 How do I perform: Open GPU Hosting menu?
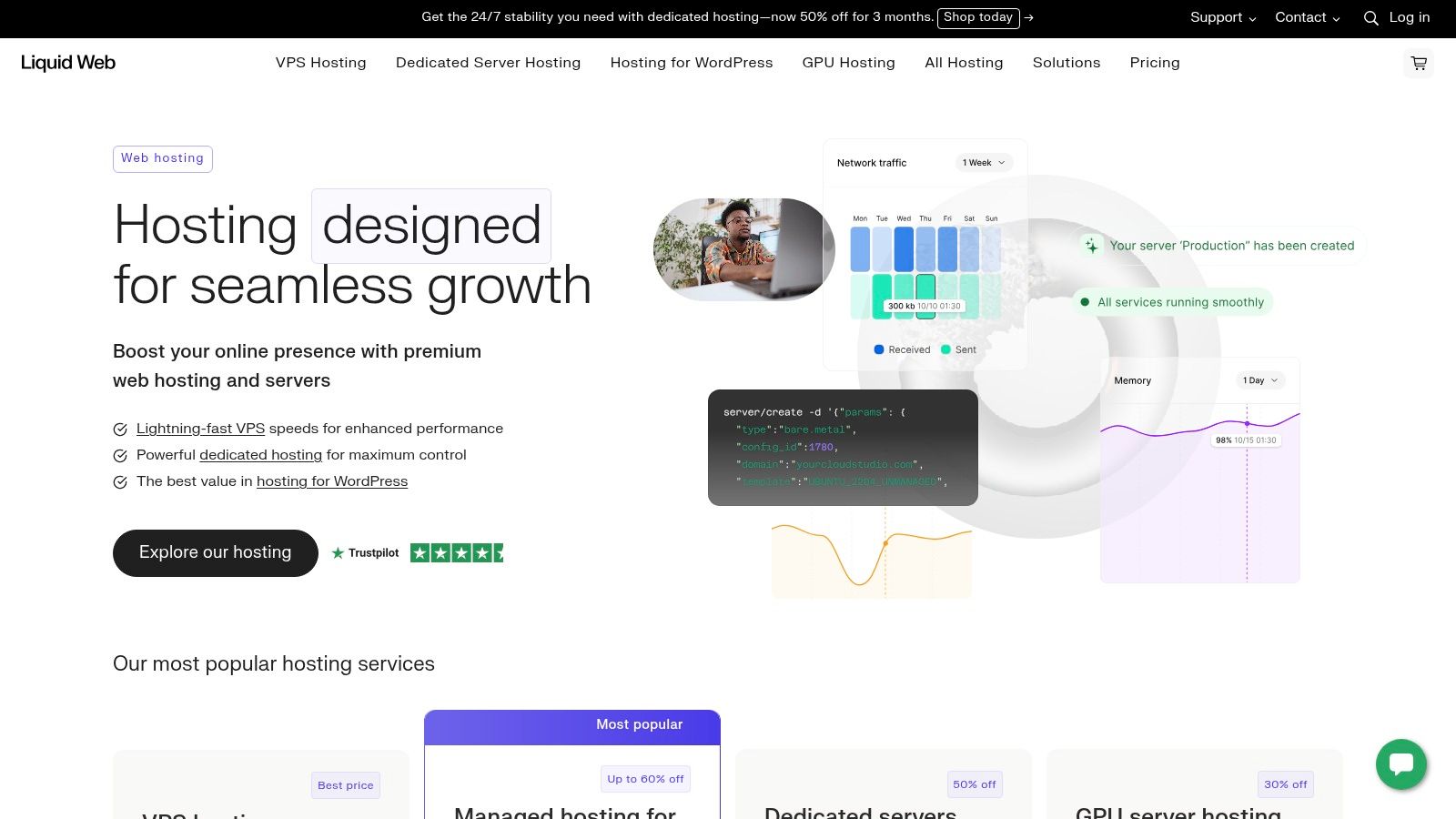point(849,63)
